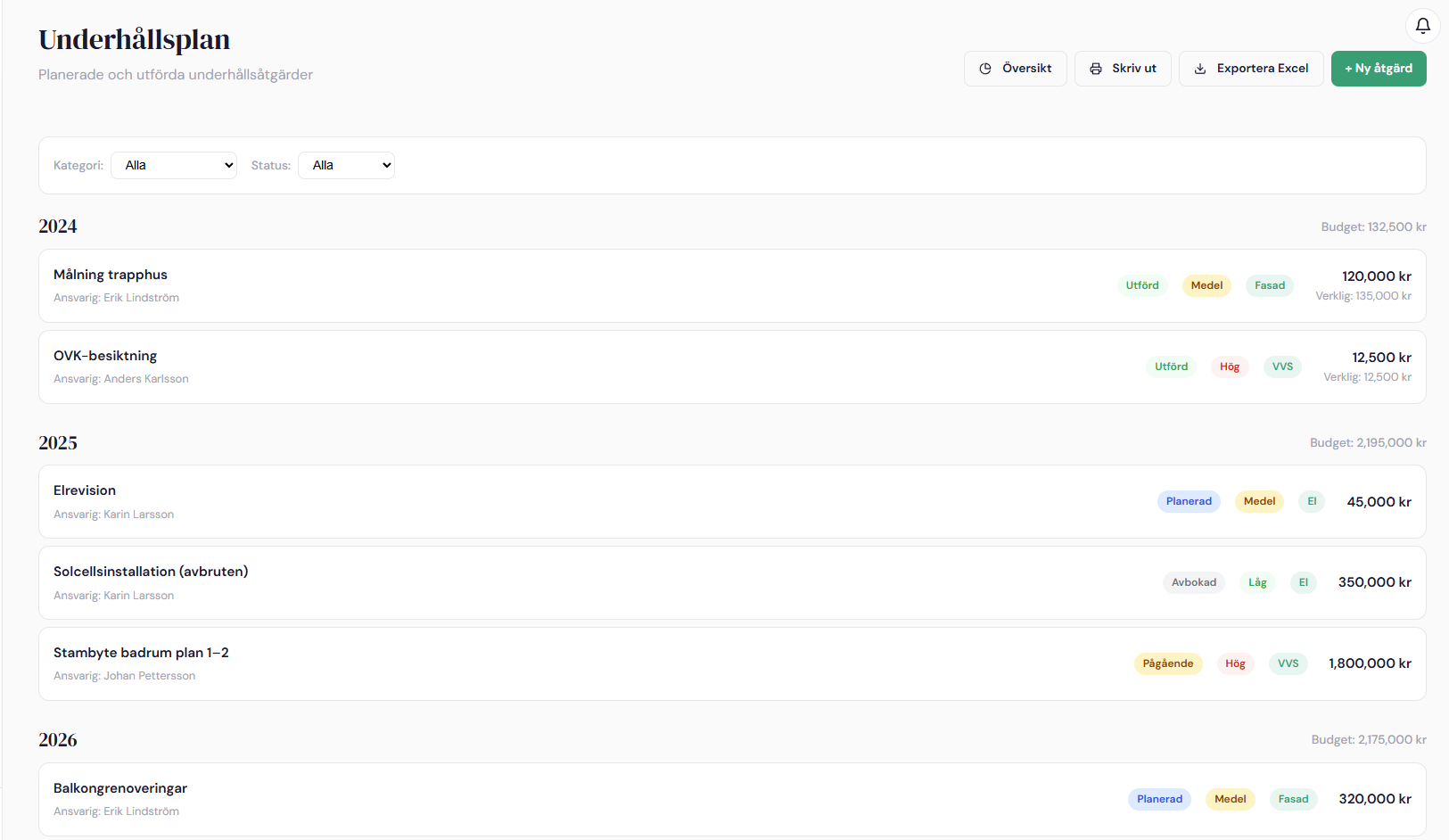The width and height of the screenshot is (1449, 840).
Task: Open the Målning trapphus maintenance item
Action: (111, 275)
